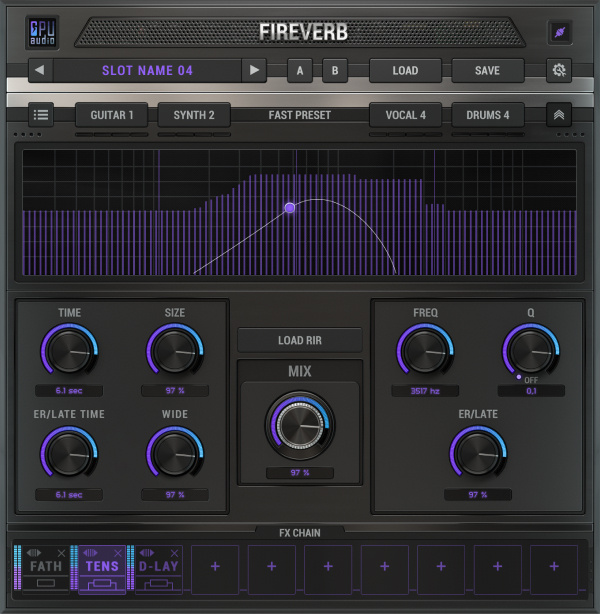Click the FAST PRESET label
This screenshot has height=614, width=600.
pos(300,115)
